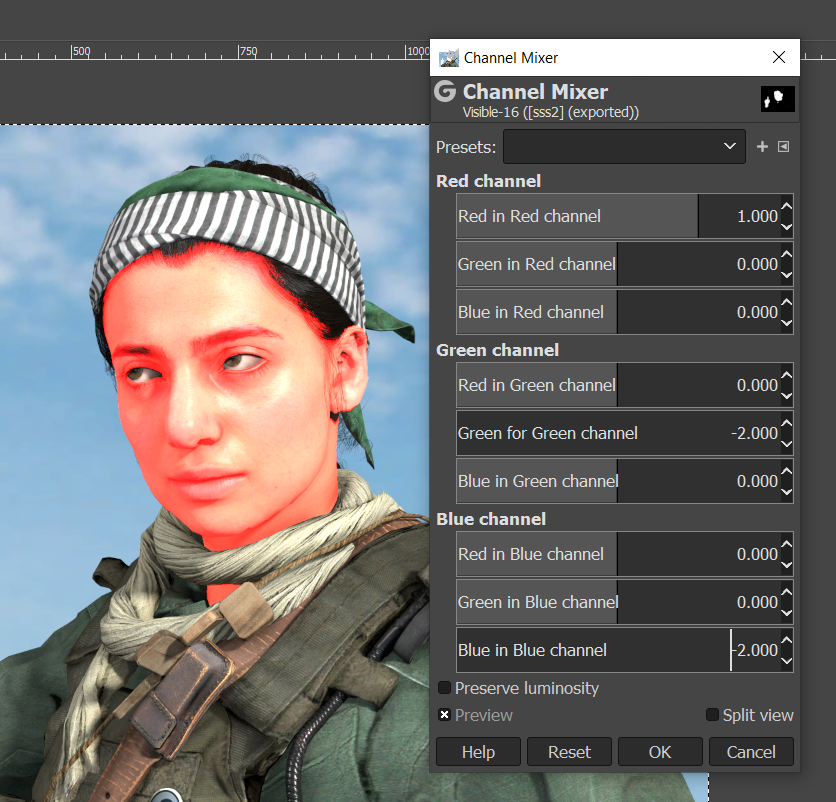Viewport: 836px width, 802px height.
Task: Increase the Green in Red channel value
Action: coord(787,253)
